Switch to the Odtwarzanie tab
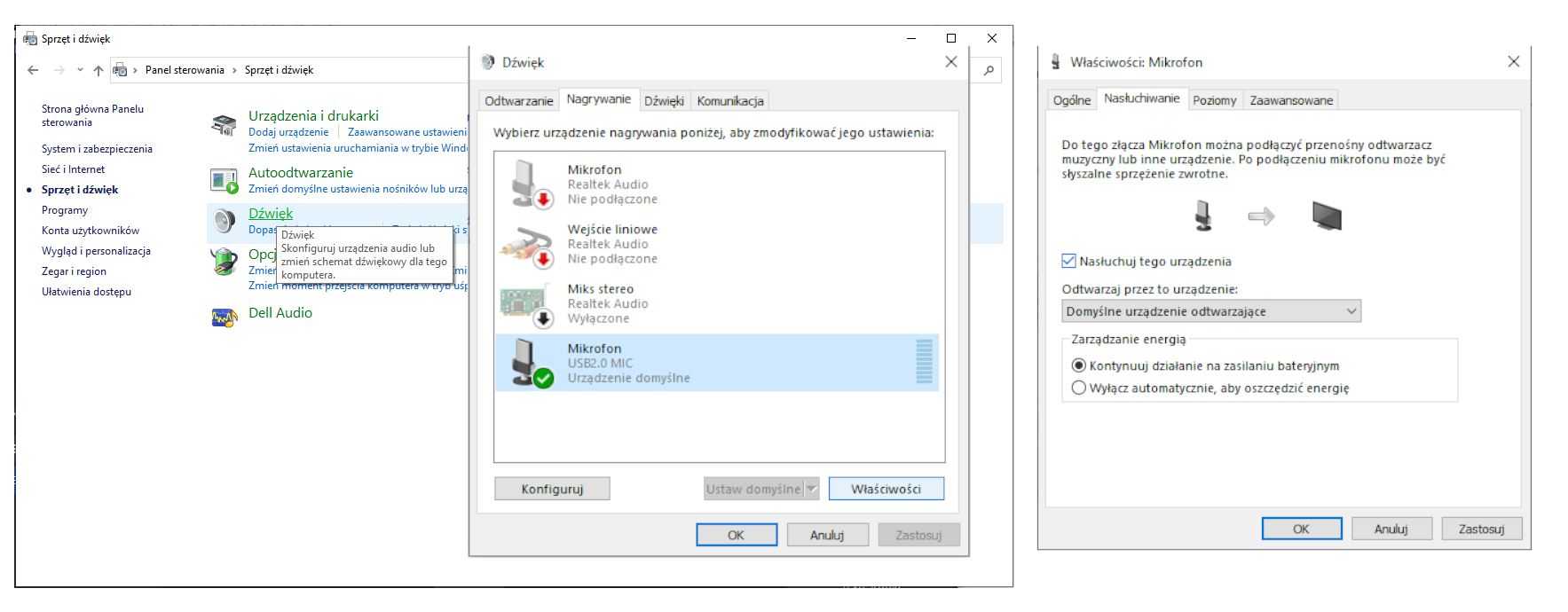This screenshot has width=1568, height=612. [x=518, y=101]
